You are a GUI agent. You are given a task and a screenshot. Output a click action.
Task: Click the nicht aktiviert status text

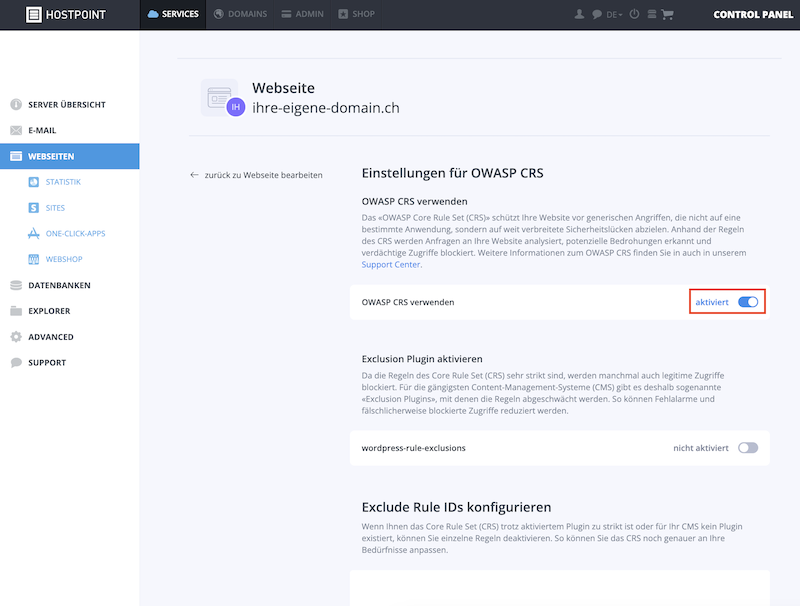701,448
